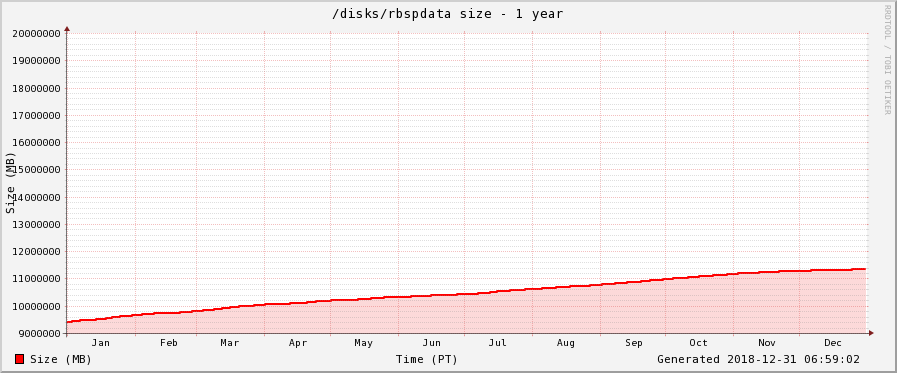The width and height of the screenshot is (897, 373).
Task: Click the 'Size (MB)' legend label
Action: point(61,360)
